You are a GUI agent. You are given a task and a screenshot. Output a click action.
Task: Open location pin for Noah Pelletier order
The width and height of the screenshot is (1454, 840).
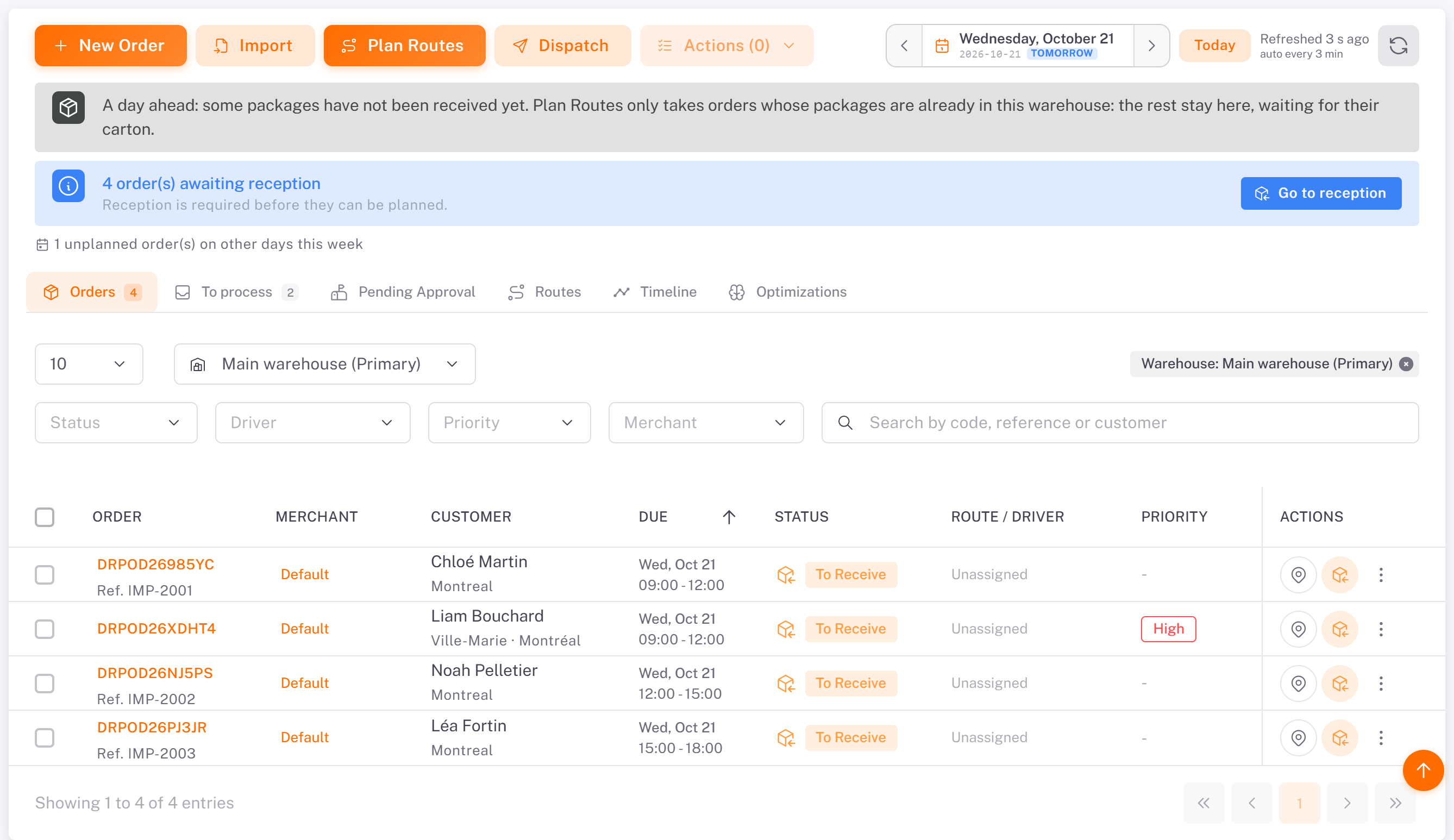coord(1298,683)
